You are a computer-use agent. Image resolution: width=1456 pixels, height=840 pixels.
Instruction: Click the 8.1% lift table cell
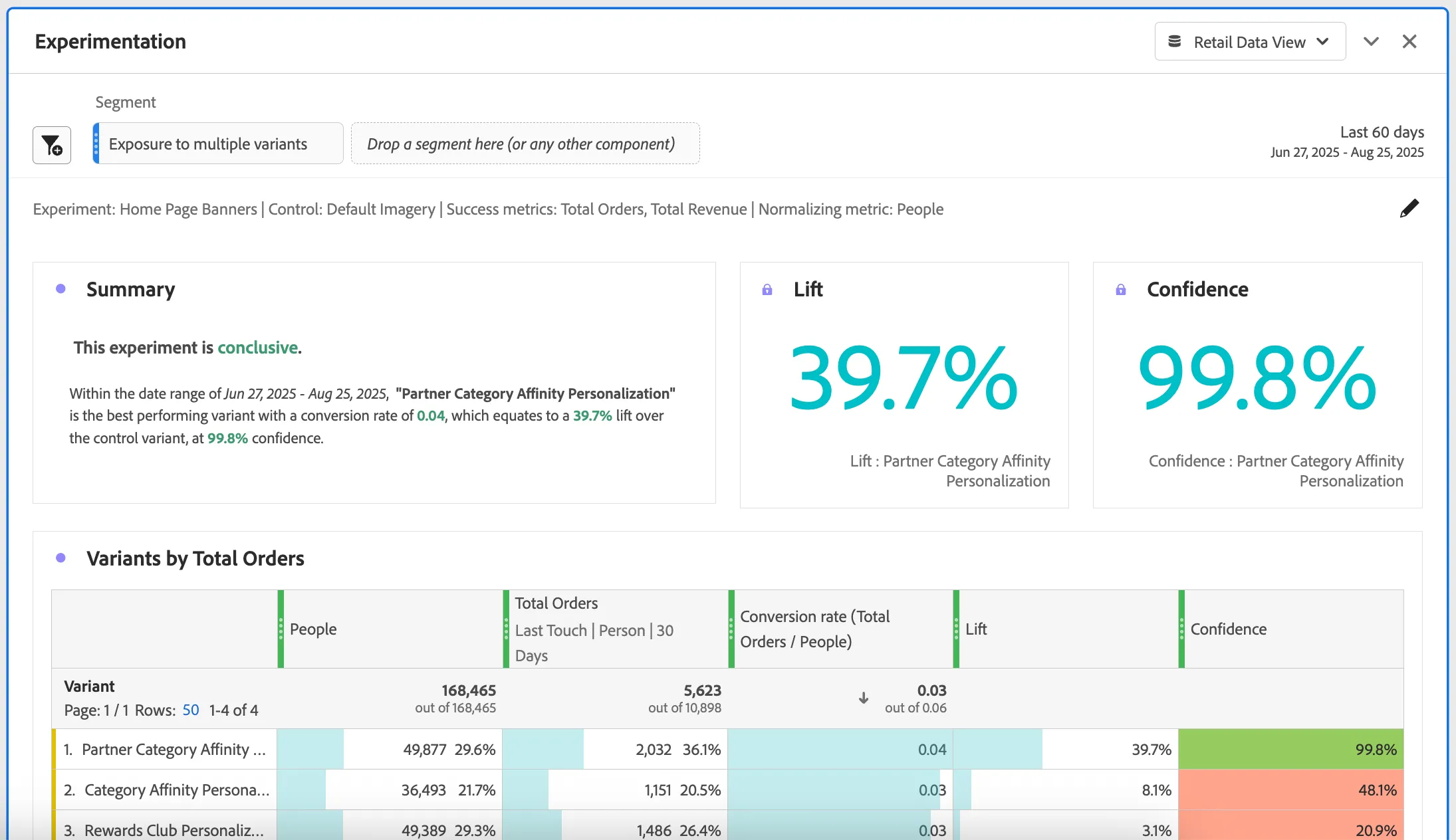pos(1066,790)
